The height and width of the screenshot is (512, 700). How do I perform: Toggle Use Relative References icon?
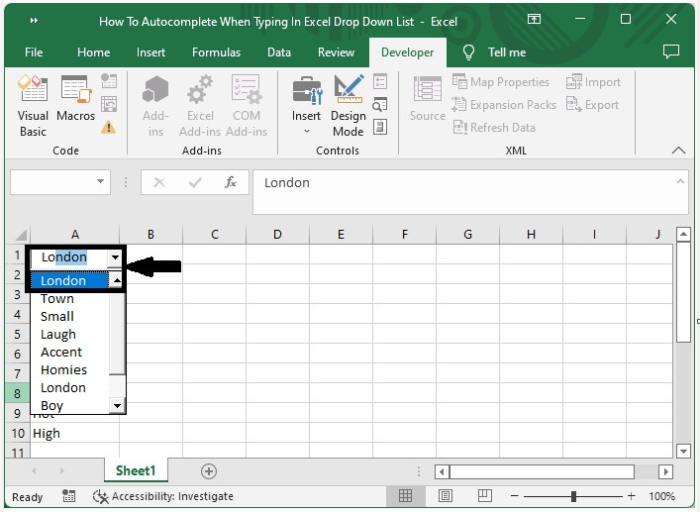tap(109, 104)
